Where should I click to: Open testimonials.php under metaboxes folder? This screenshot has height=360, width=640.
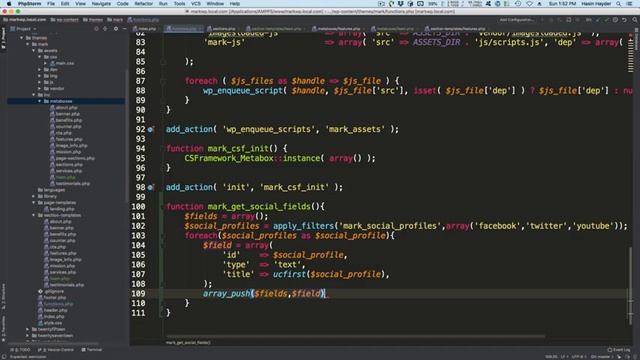tap(70, 183)
